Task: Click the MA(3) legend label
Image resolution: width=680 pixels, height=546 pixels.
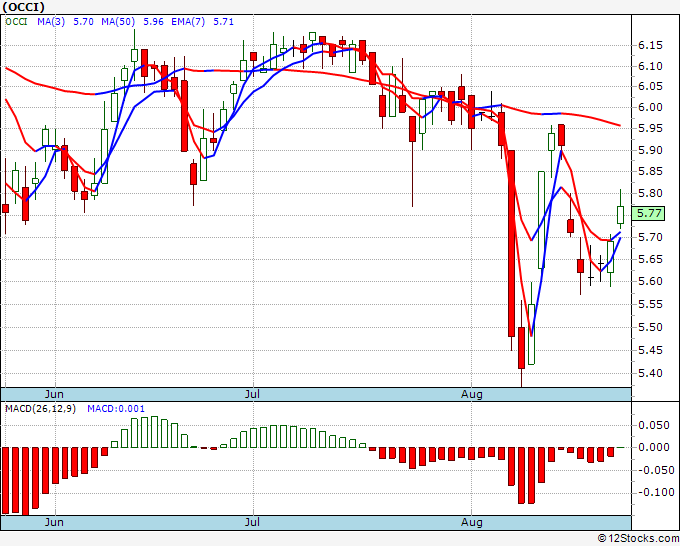Action: tap(51, 22)
